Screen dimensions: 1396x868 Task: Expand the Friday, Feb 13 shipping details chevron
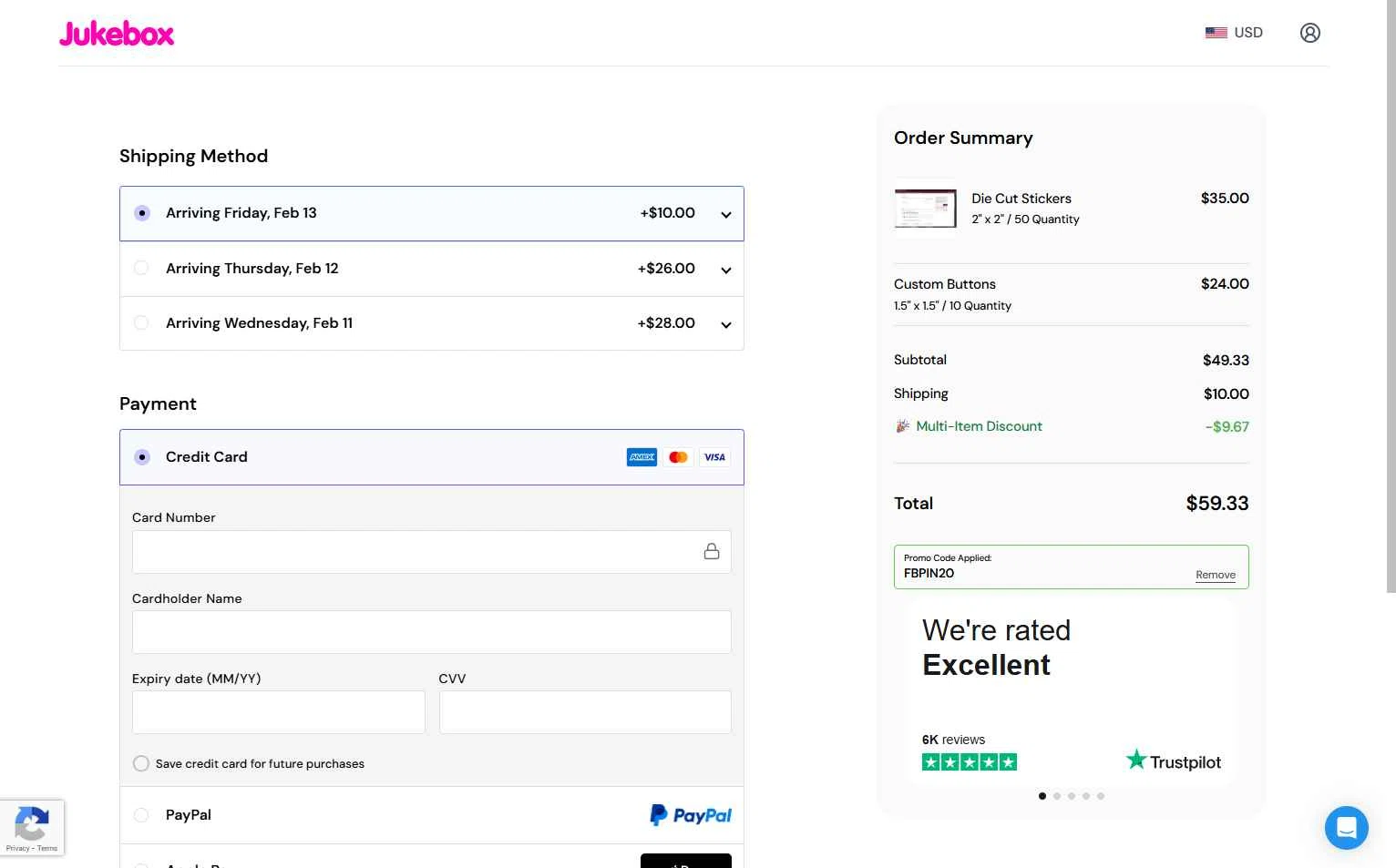[726, 215]
